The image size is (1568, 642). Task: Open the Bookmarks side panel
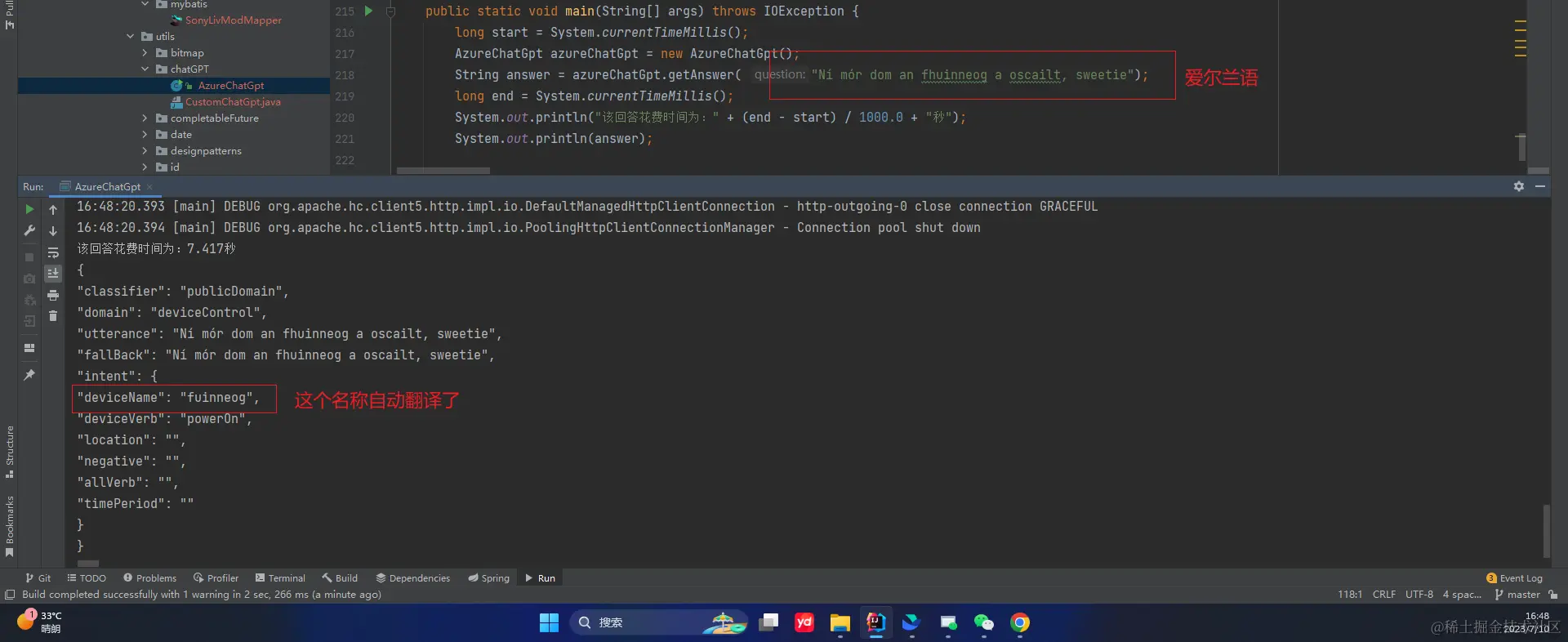click(9, 526)
